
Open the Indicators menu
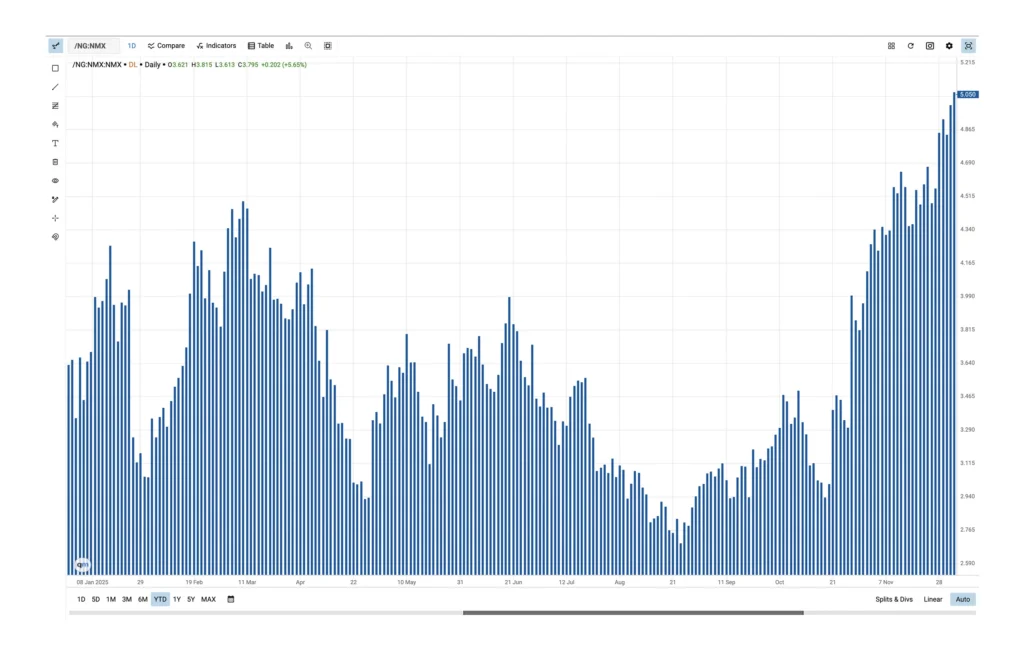(216, 45)
